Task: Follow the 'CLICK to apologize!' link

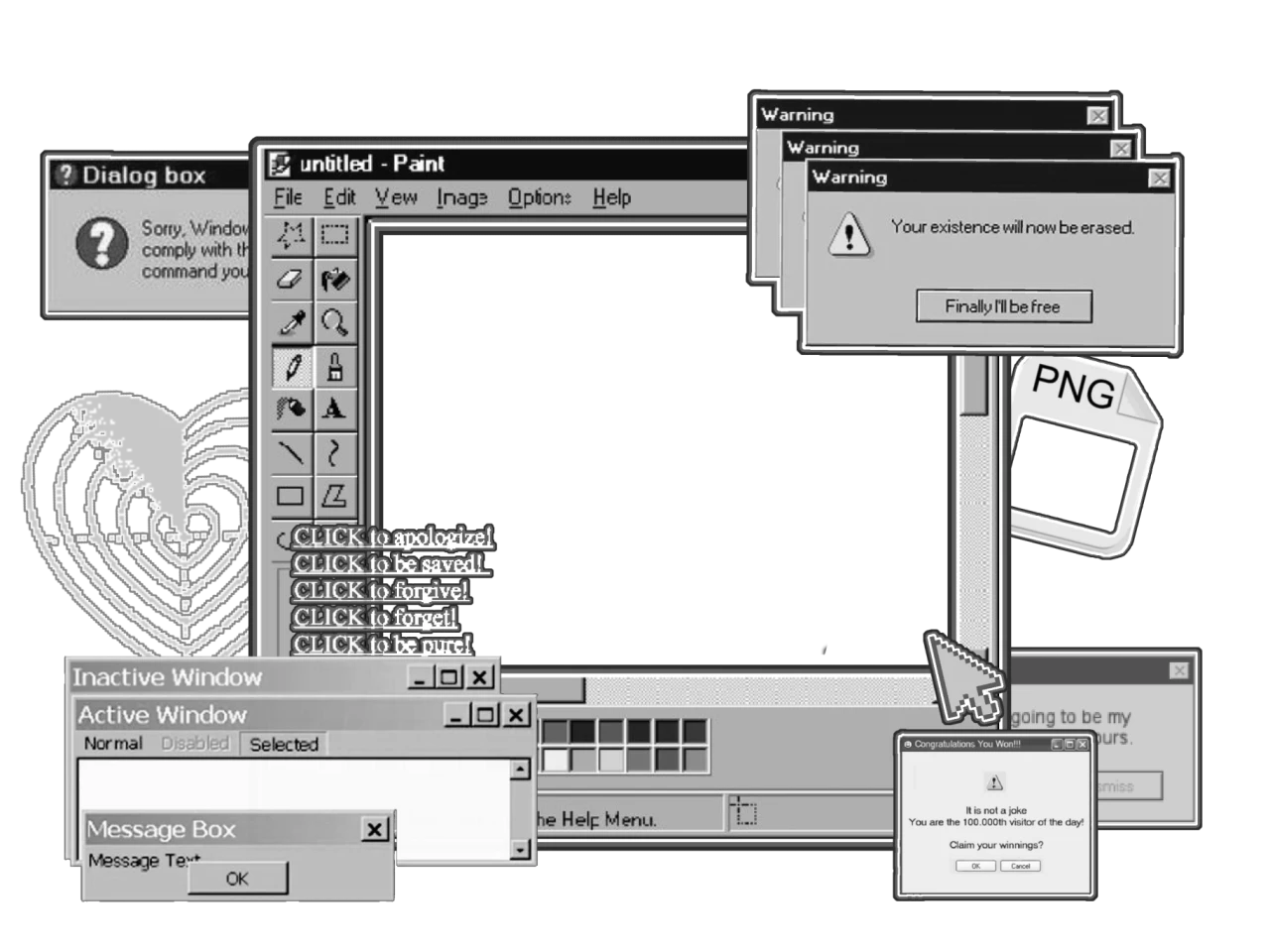Action: click(393, 537)
